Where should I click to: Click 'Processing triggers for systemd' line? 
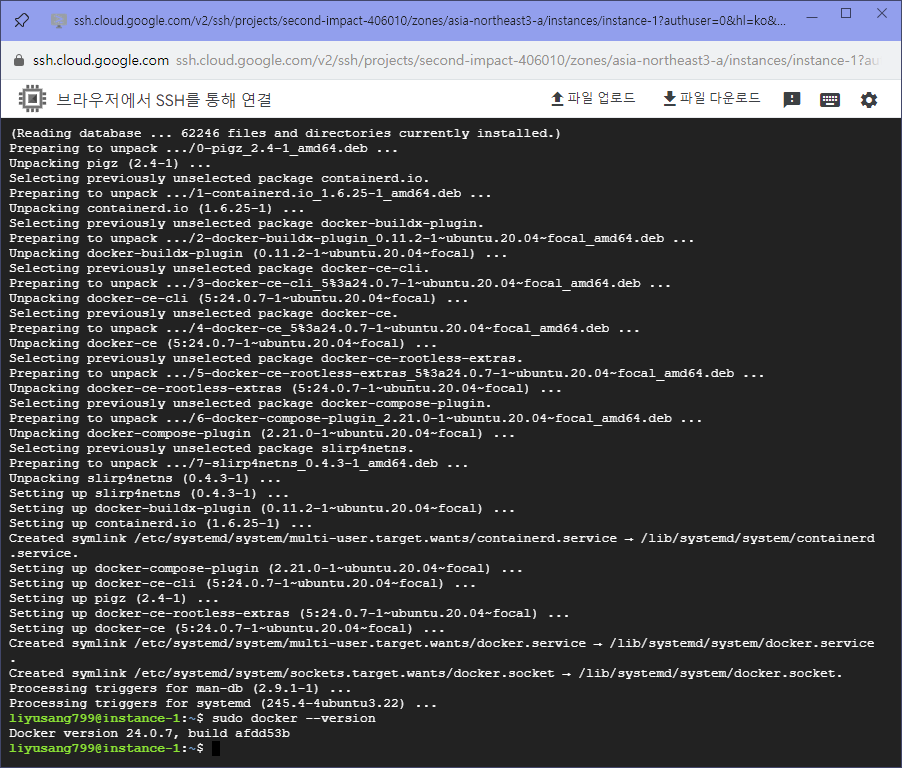tap(223, 704)
